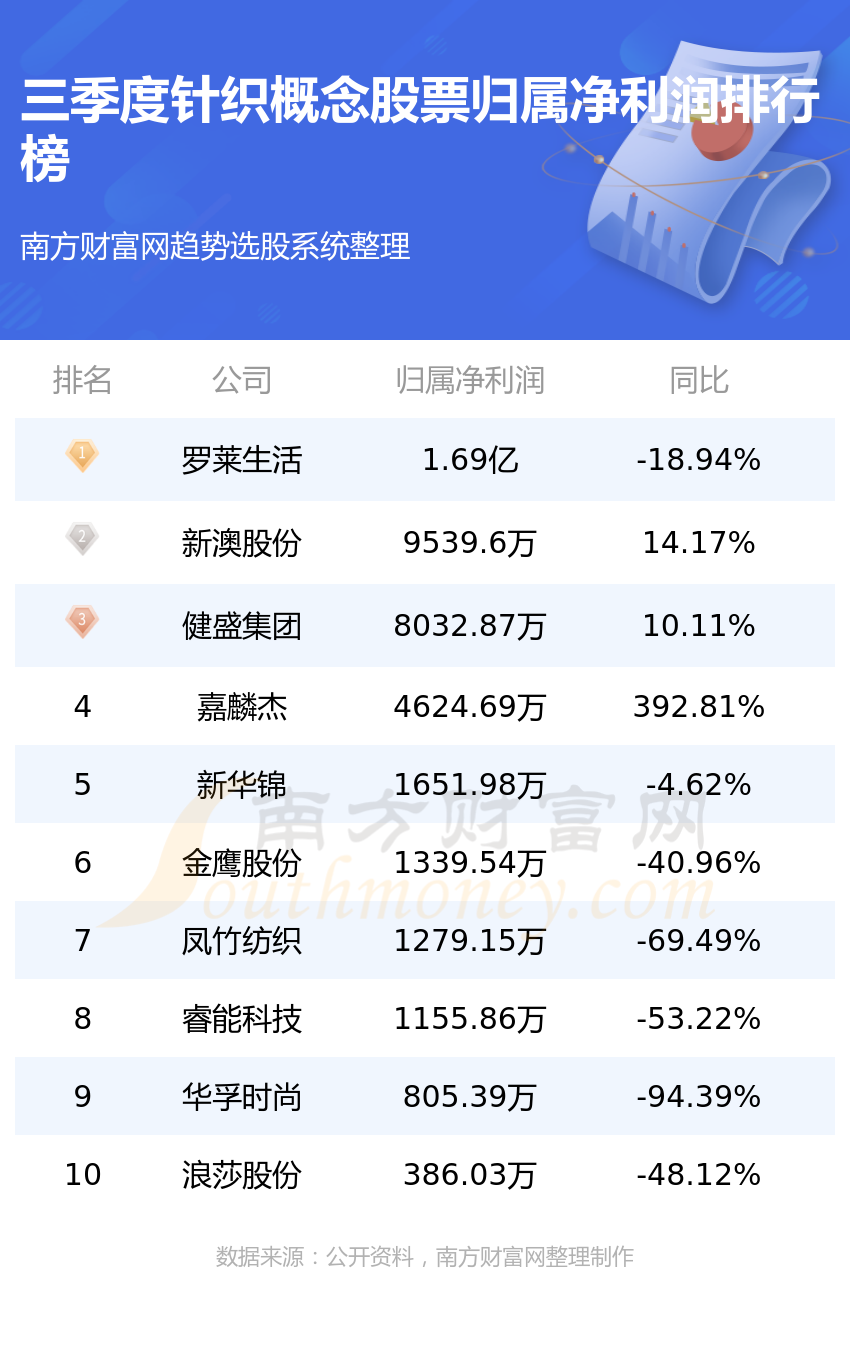Select the 排名 column header

pos(82,380)
